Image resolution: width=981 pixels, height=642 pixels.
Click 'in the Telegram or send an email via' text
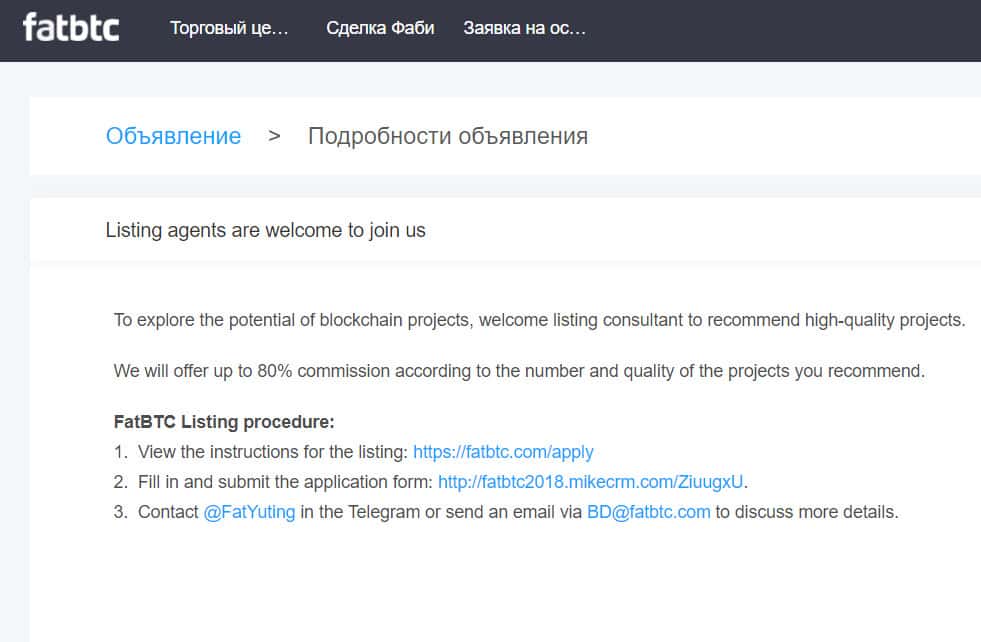pos(441,513)
